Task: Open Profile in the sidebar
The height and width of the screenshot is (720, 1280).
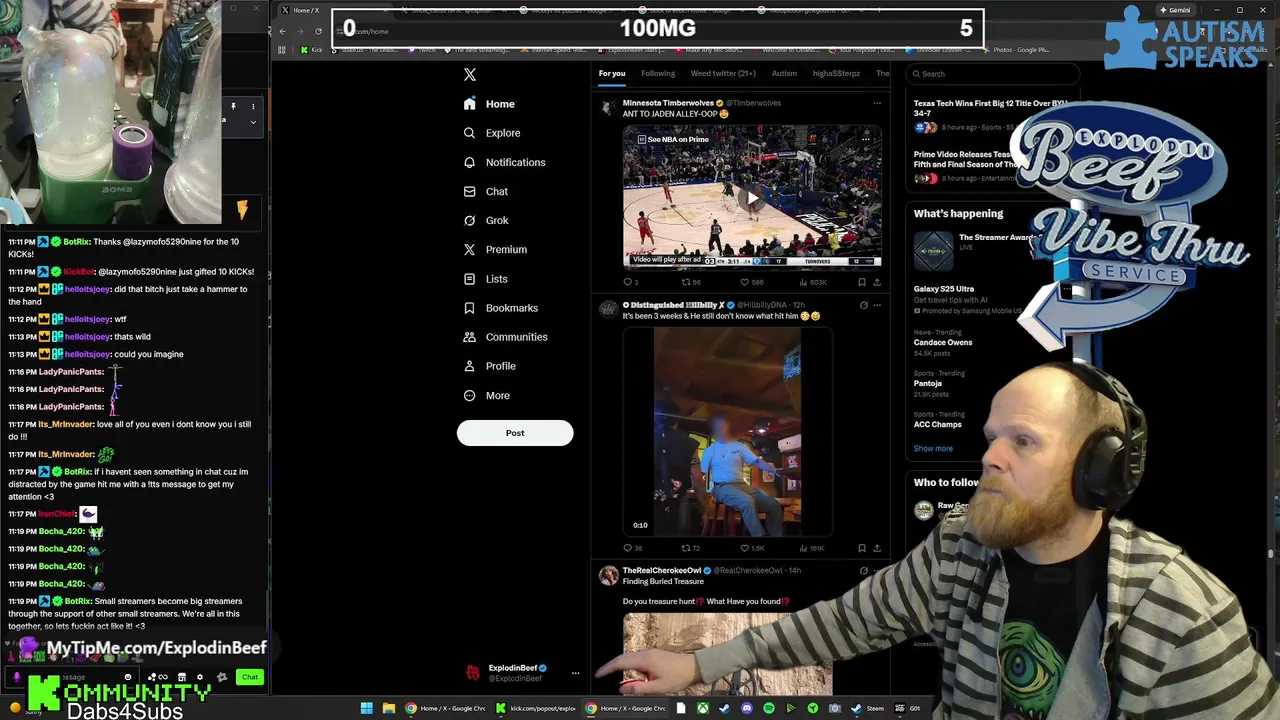Action: [x=489, y=366]
